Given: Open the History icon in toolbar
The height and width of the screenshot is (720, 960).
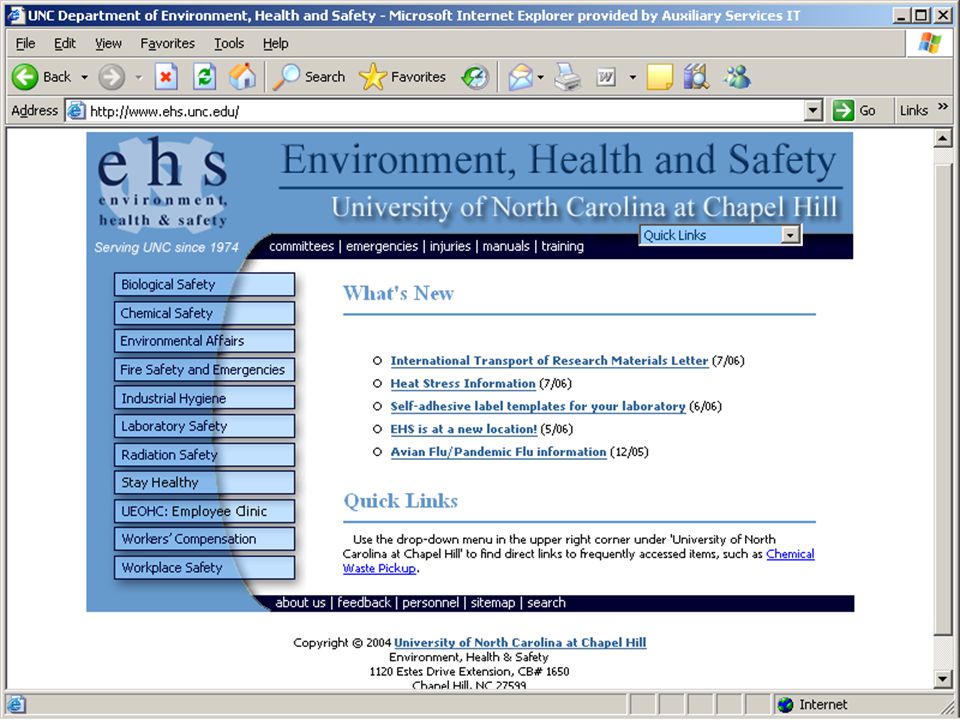Looking at the screenshot, I should pos(475,77).
